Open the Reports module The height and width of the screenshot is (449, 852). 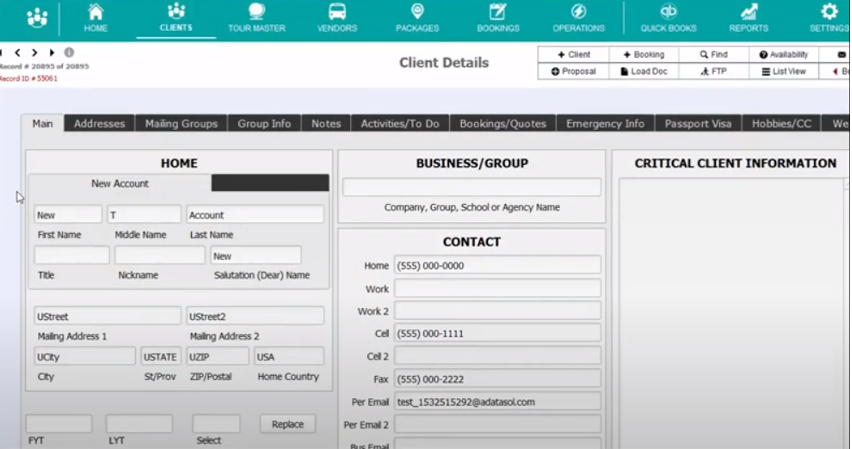tap(749, 18)
